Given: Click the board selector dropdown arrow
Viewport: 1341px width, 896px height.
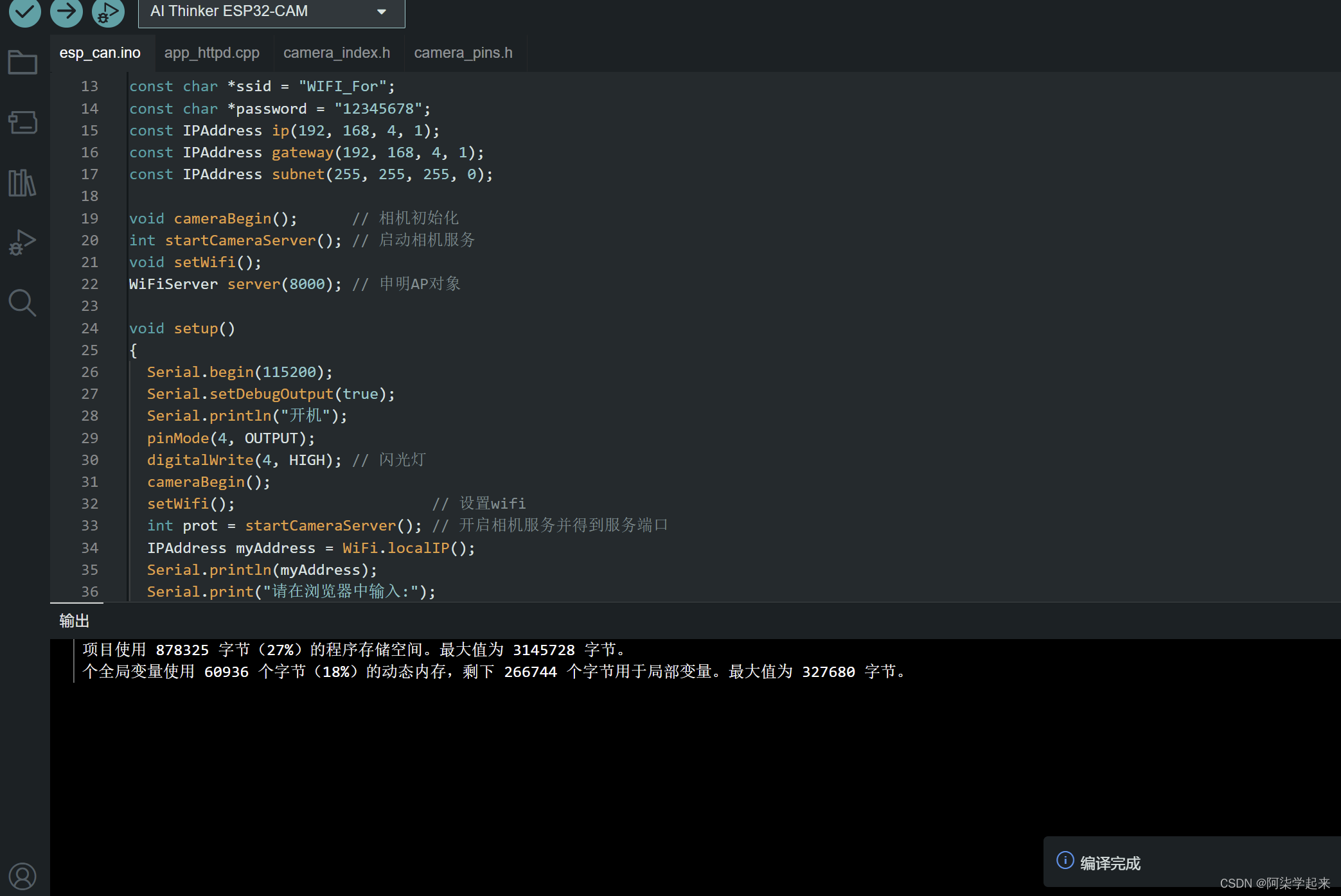Looking at the screenshot, I should pyautogui.click(x=382, y=12).
